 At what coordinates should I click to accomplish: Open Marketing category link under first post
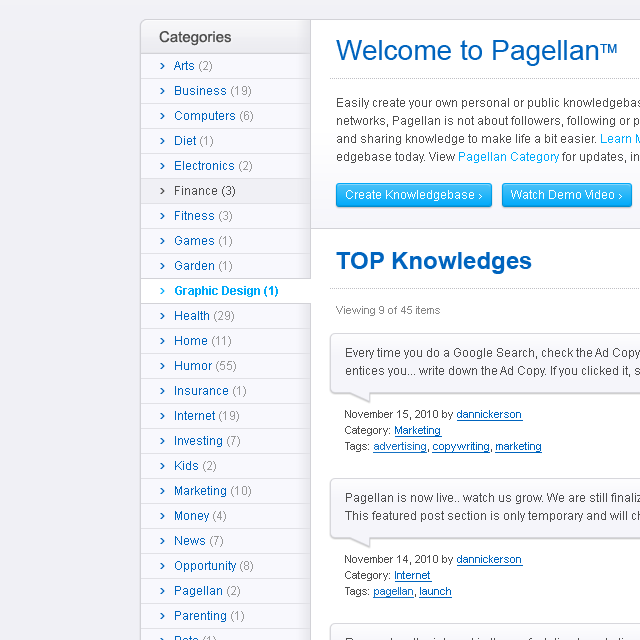coord(417,430)
